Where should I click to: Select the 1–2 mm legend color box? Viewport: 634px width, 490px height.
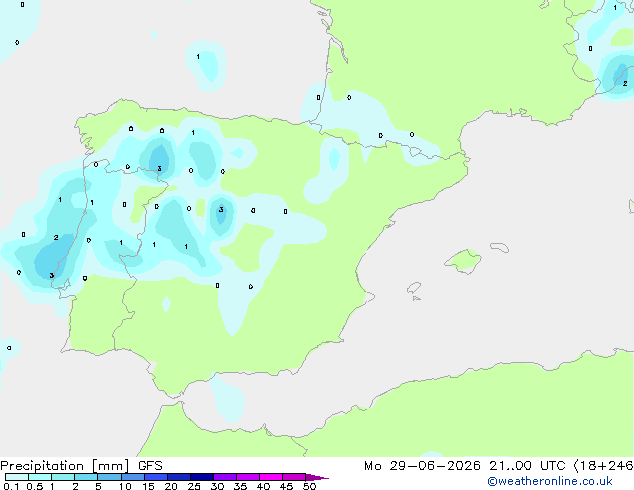coord(63,477)
